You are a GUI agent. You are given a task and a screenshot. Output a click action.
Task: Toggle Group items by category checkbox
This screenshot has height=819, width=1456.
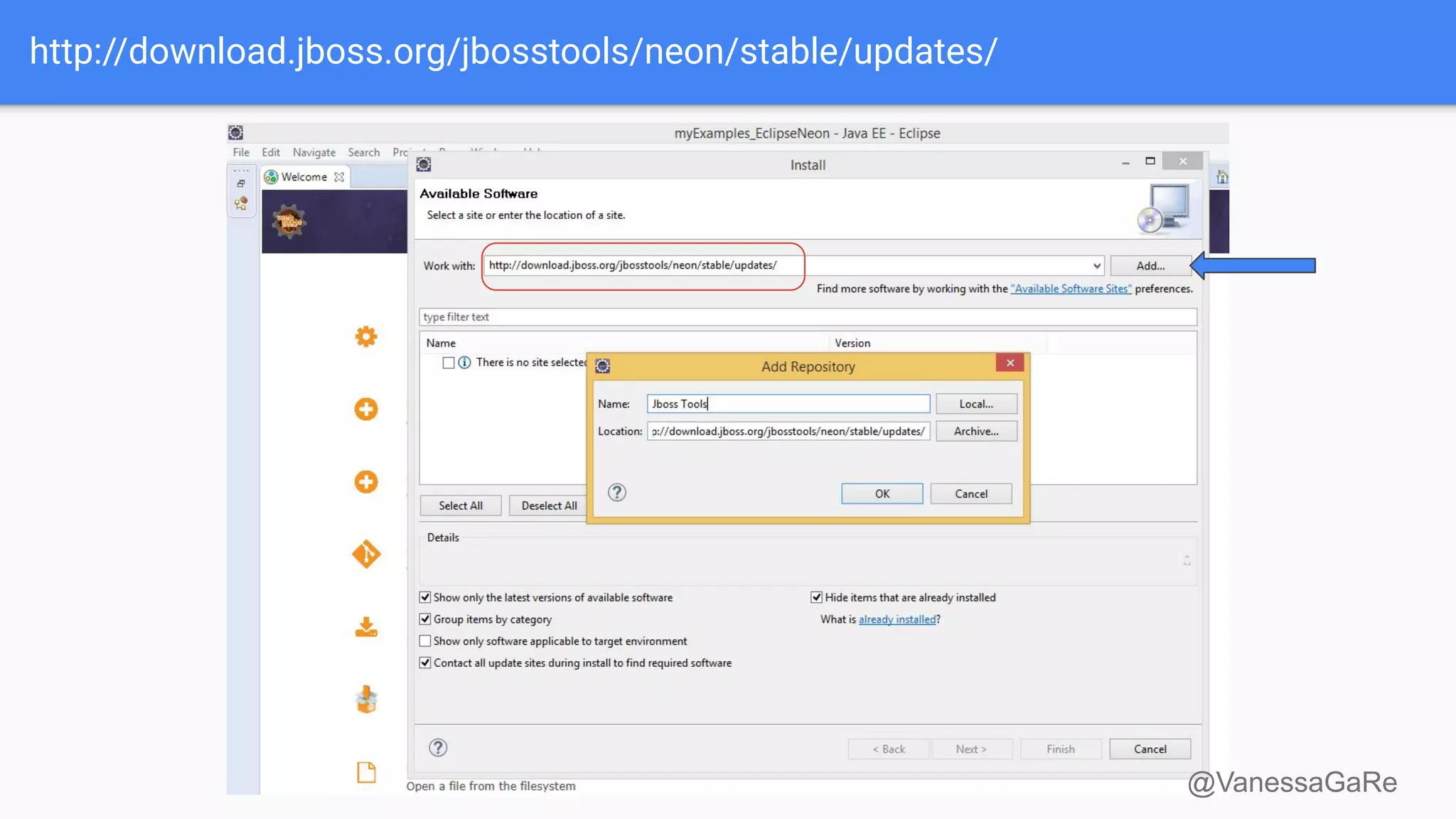tap(425, 619)
